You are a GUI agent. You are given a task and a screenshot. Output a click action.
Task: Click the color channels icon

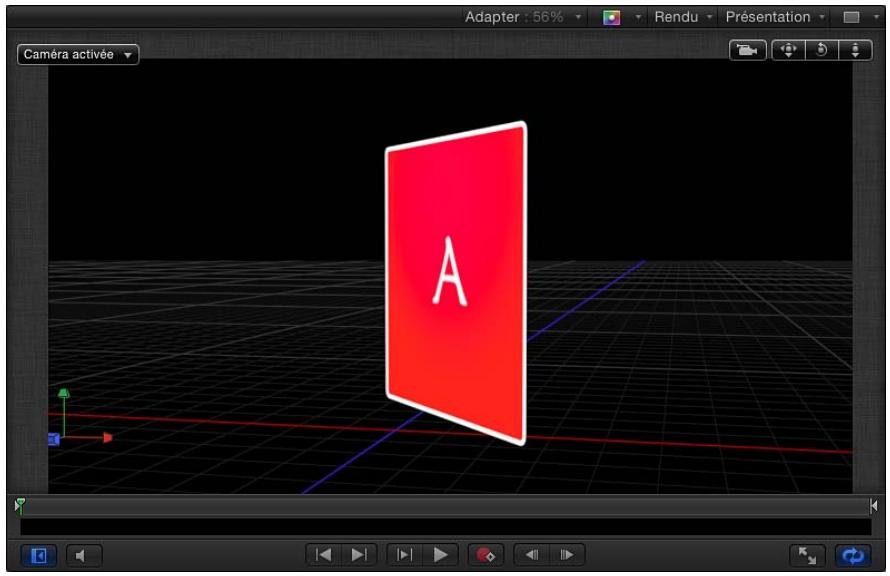click(x=611, y=18)
